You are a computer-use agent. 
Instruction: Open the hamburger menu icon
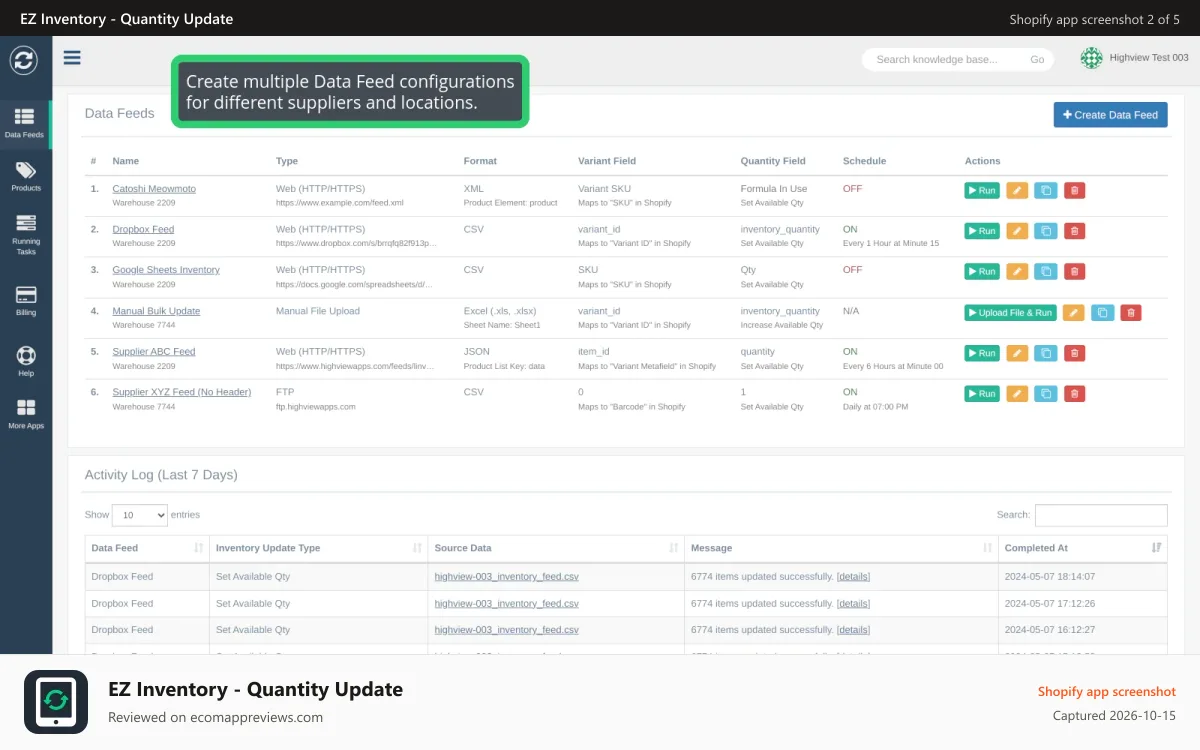click(72, 58)
